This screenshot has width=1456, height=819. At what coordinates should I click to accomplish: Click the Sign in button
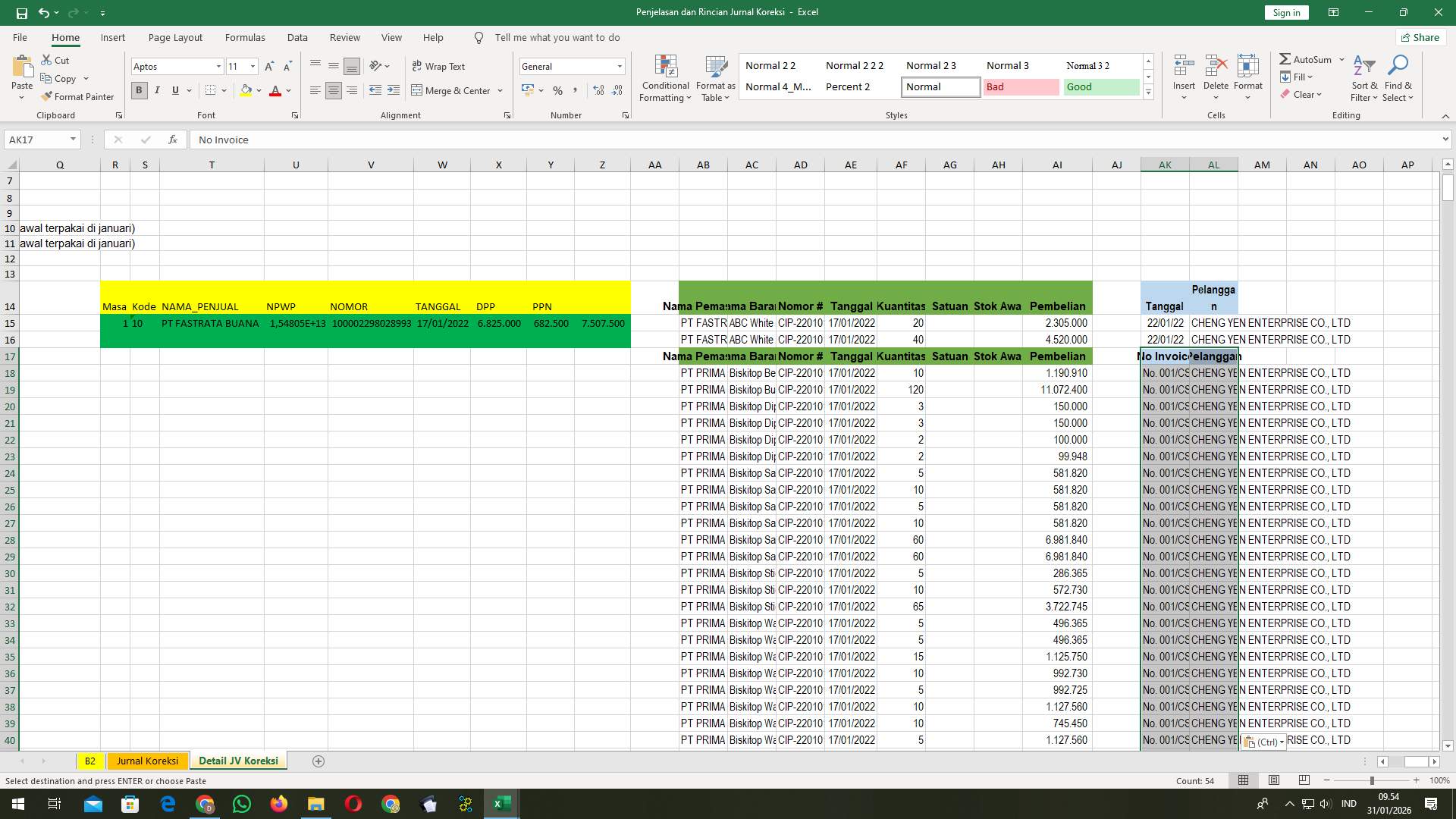tap(1285, 12)
